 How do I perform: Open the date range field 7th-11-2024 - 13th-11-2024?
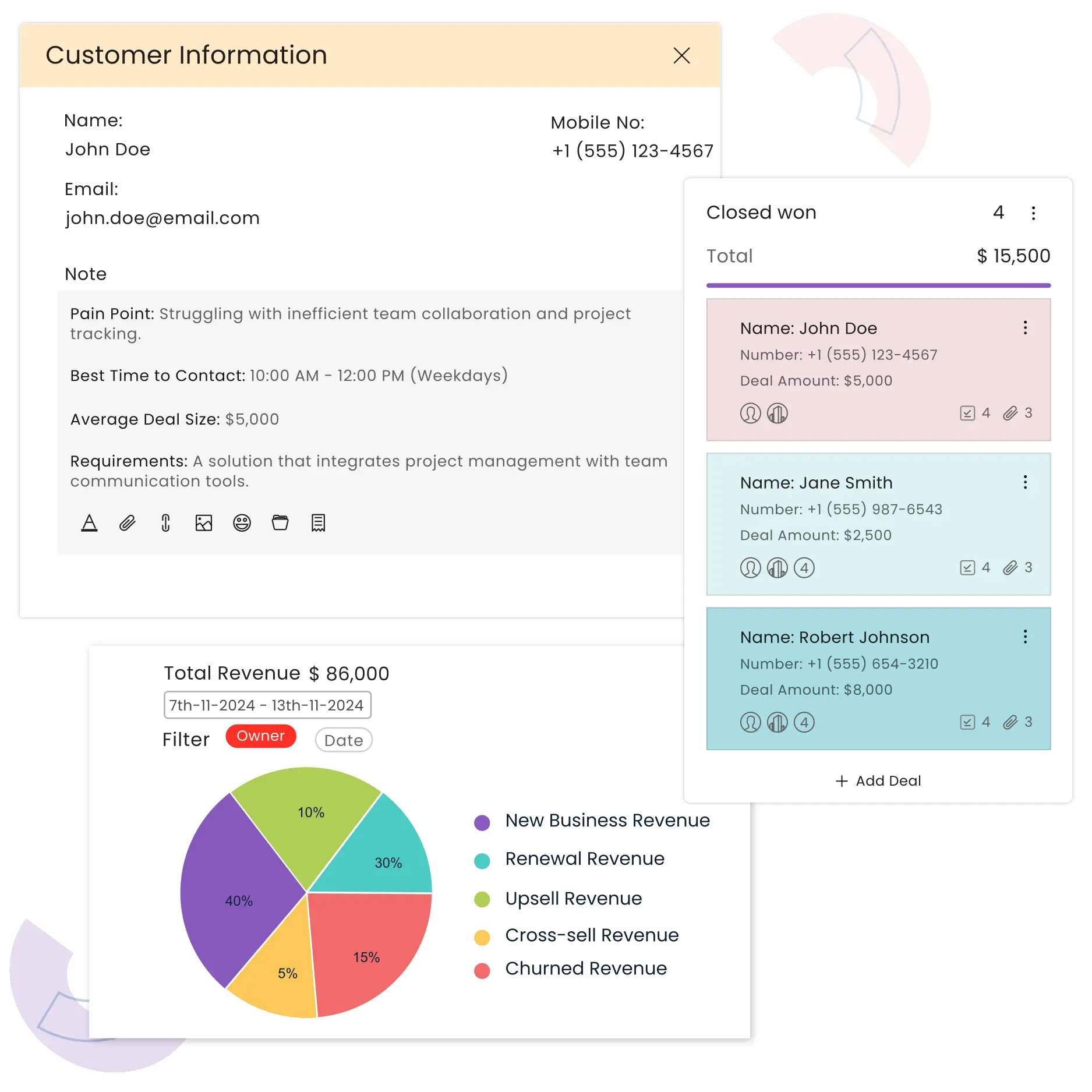click(267, 705)
